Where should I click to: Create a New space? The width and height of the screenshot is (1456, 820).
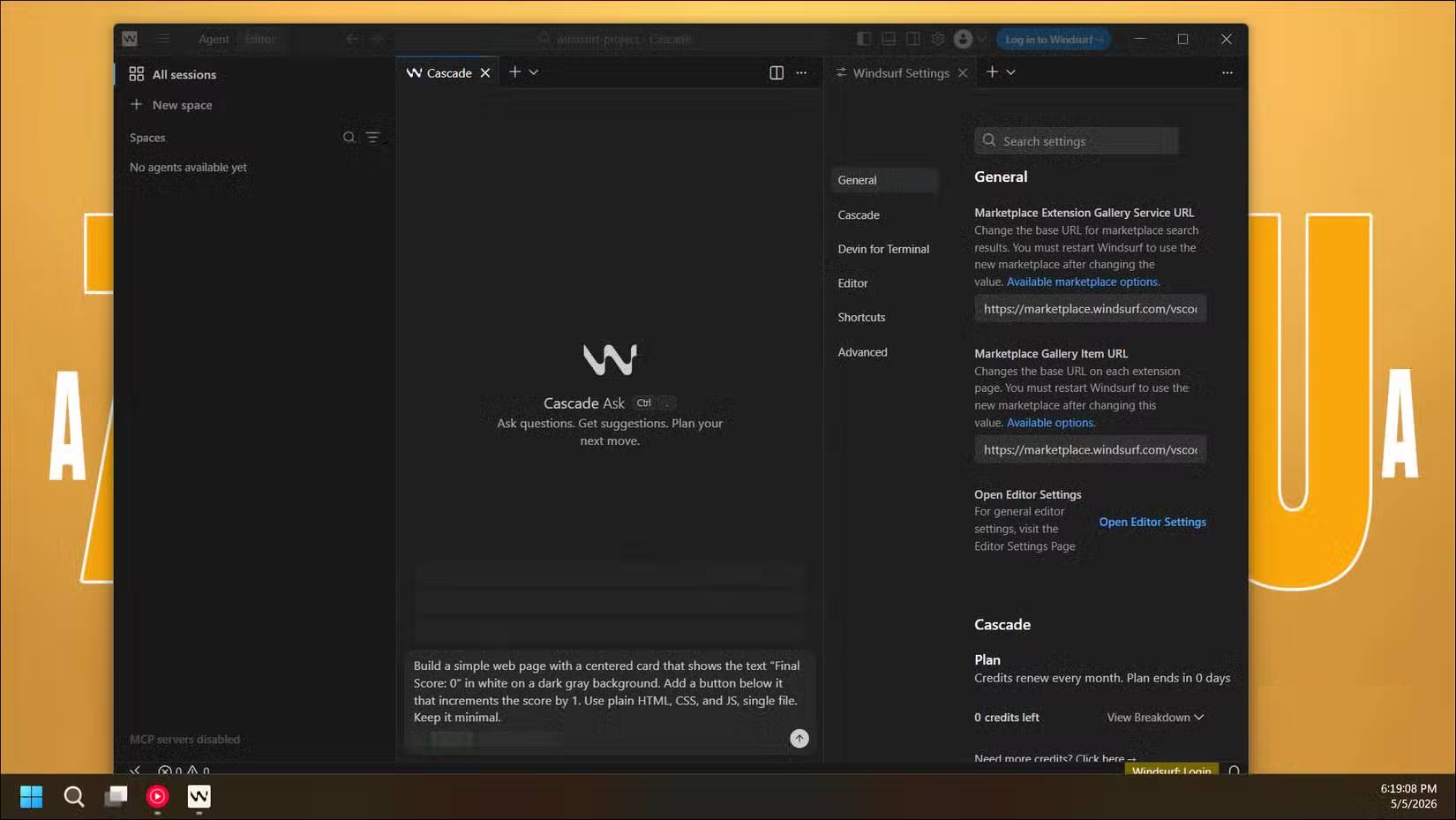pyautogui.click(x=171, y=105)
